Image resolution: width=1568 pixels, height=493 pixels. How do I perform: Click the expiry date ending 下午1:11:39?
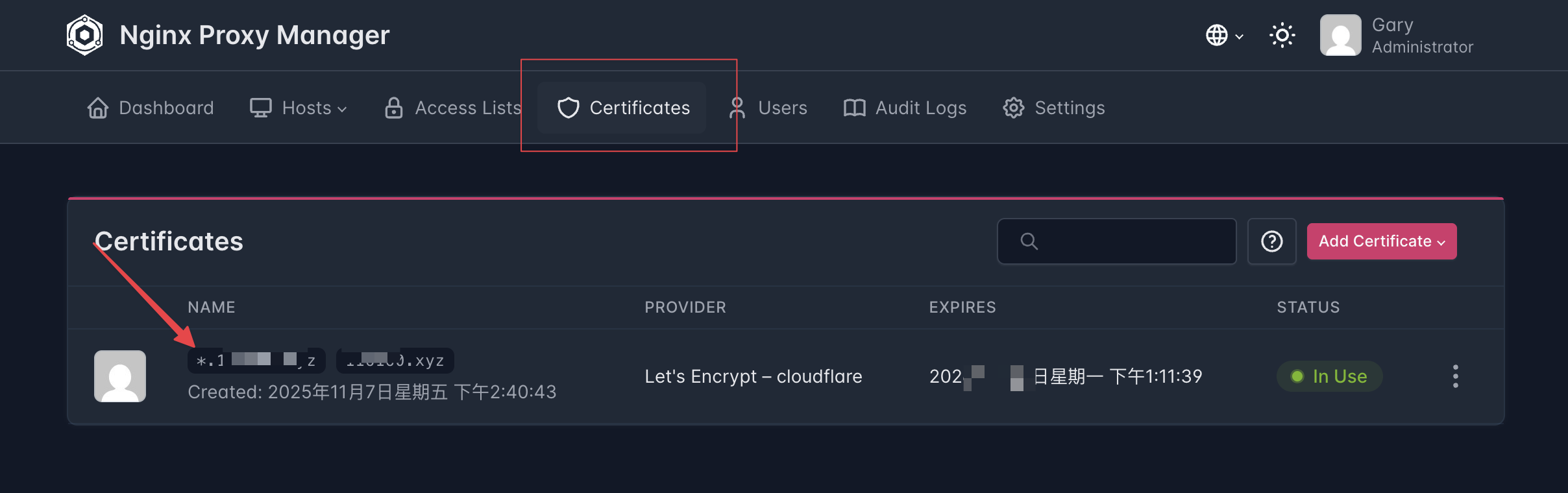click(1066, 376)
